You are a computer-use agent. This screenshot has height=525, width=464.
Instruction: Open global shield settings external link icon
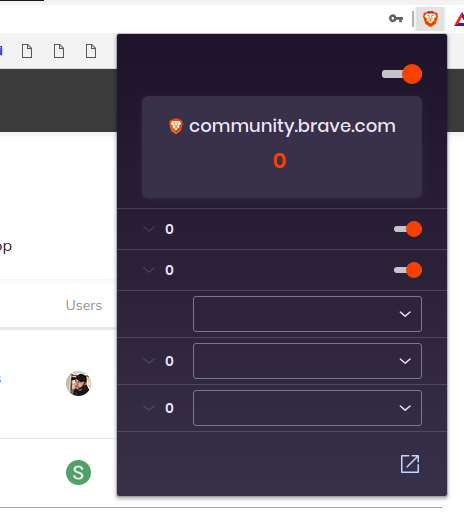click(410, 464)
